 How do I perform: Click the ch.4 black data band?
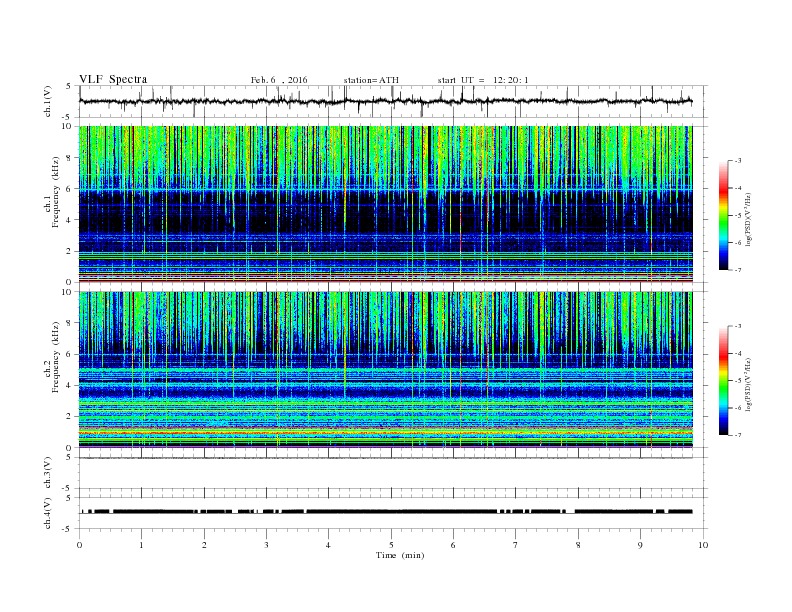coord(385,512)
